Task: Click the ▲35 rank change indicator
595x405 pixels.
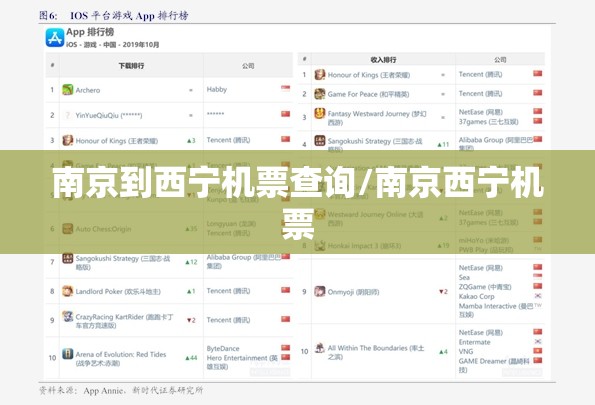Action: point(191,229)
